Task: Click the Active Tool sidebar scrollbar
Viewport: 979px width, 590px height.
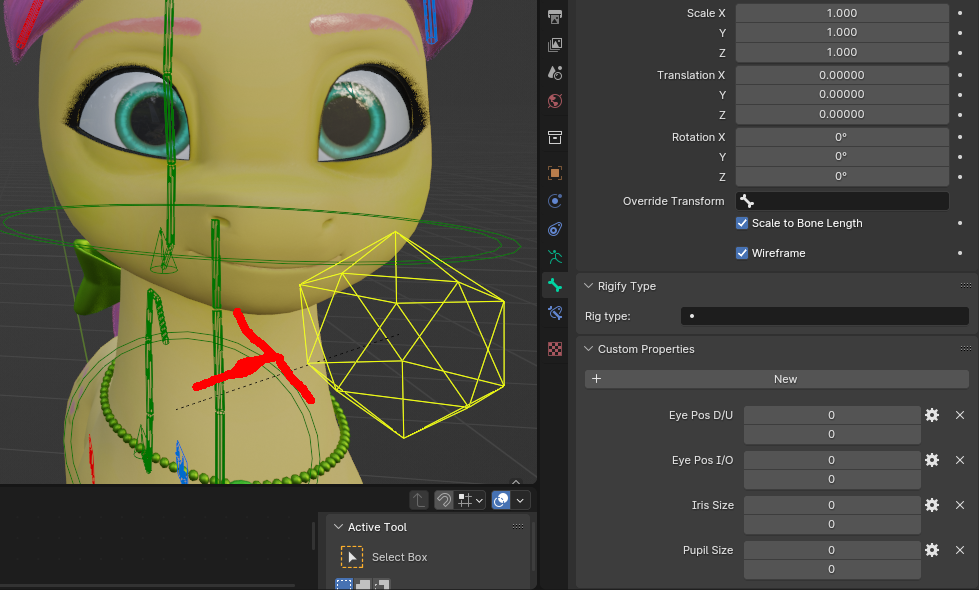Action: 533,546
